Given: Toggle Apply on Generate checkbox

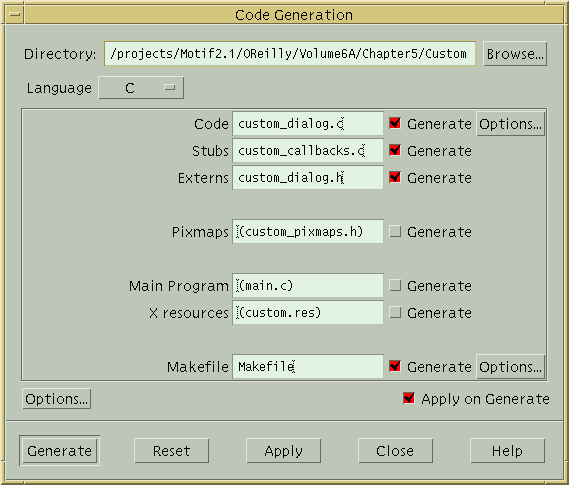Looking at the screenshot, I should click(409, 398).
